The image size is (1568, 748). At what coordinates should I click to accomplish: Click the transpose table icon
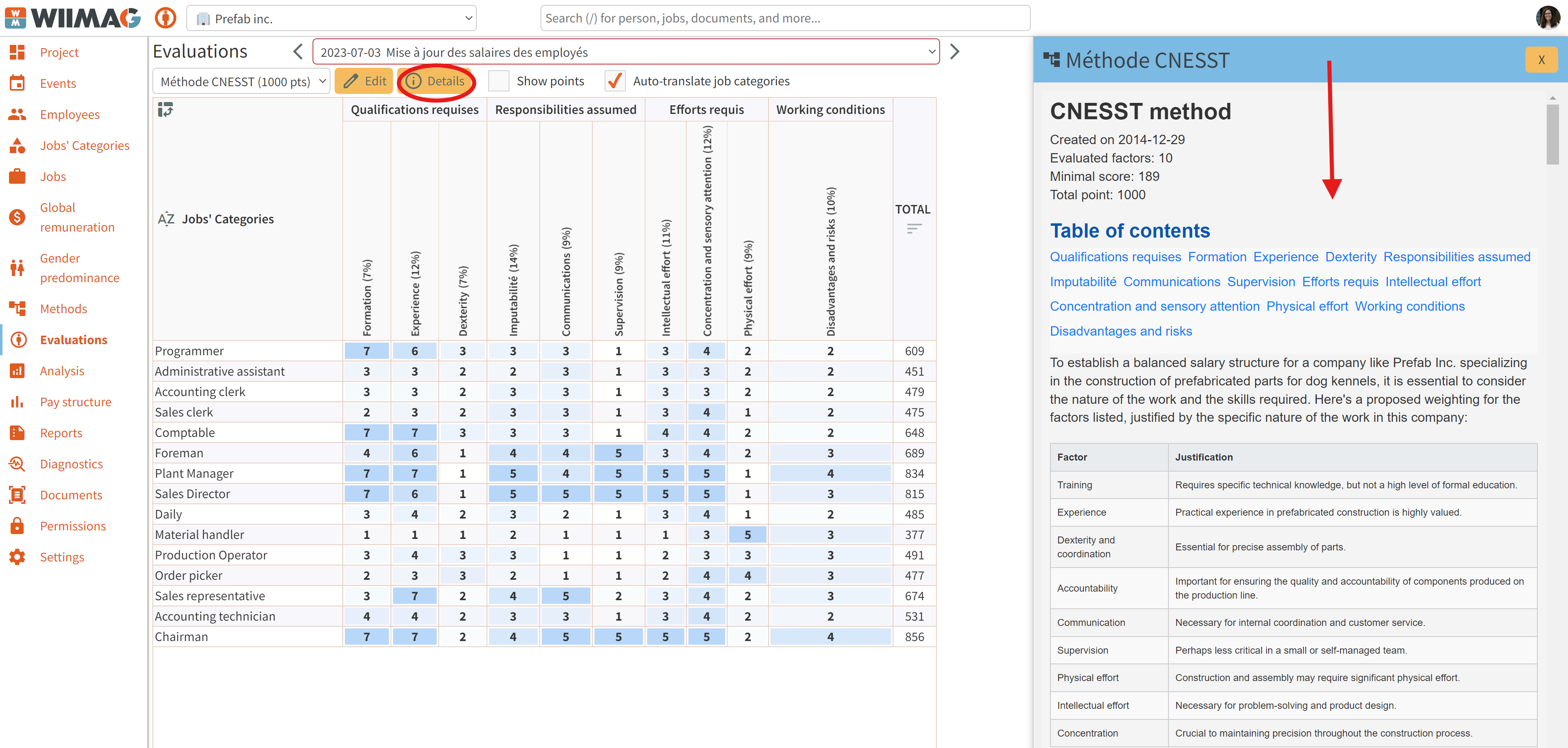[165, 110]
